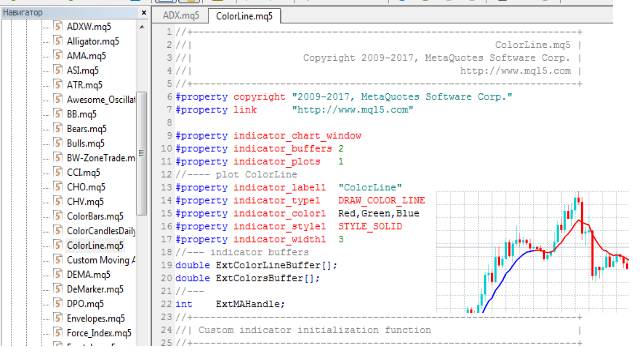Click the Bulls.mq5 file icon
The height and width of the screenshot is (360, 640).
coord(58,143)
